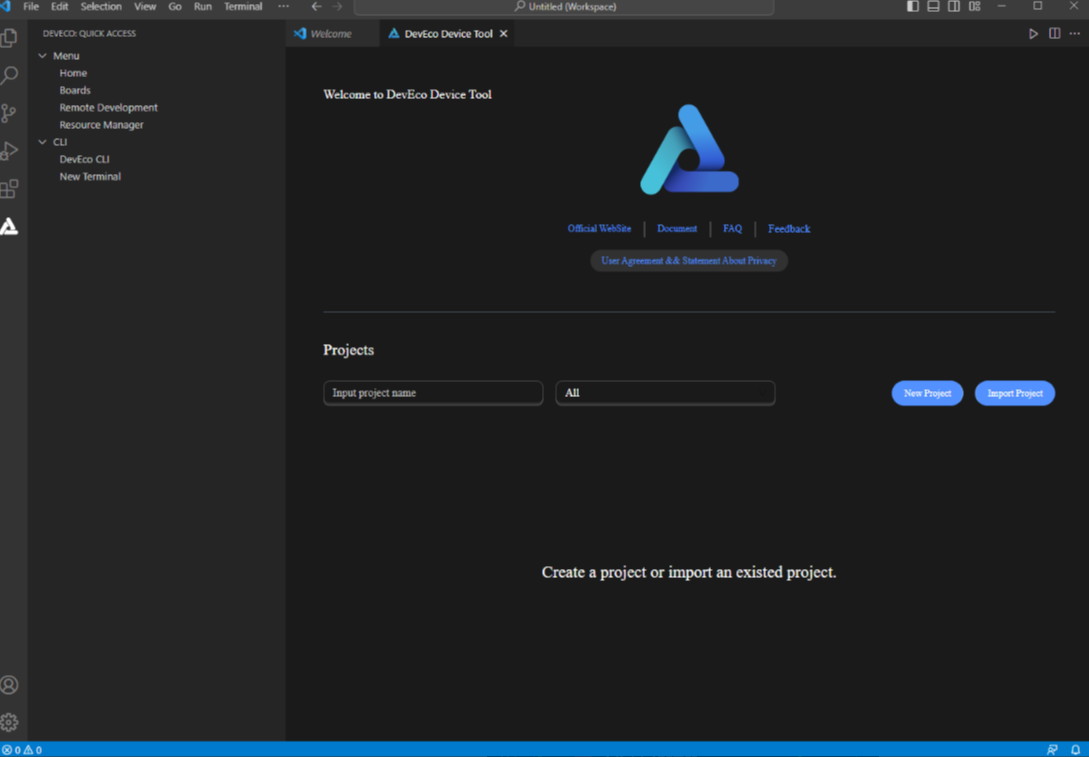Viewport: 1089px width, 757px height.
Task: Open the All project filter dropdown
Action: click(665, 392)
